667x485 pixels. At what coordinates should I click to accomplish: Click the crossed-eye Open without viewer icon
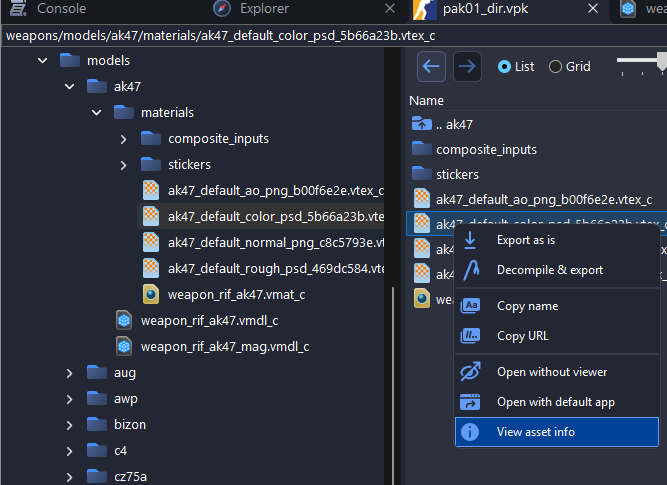coord(470,371)
